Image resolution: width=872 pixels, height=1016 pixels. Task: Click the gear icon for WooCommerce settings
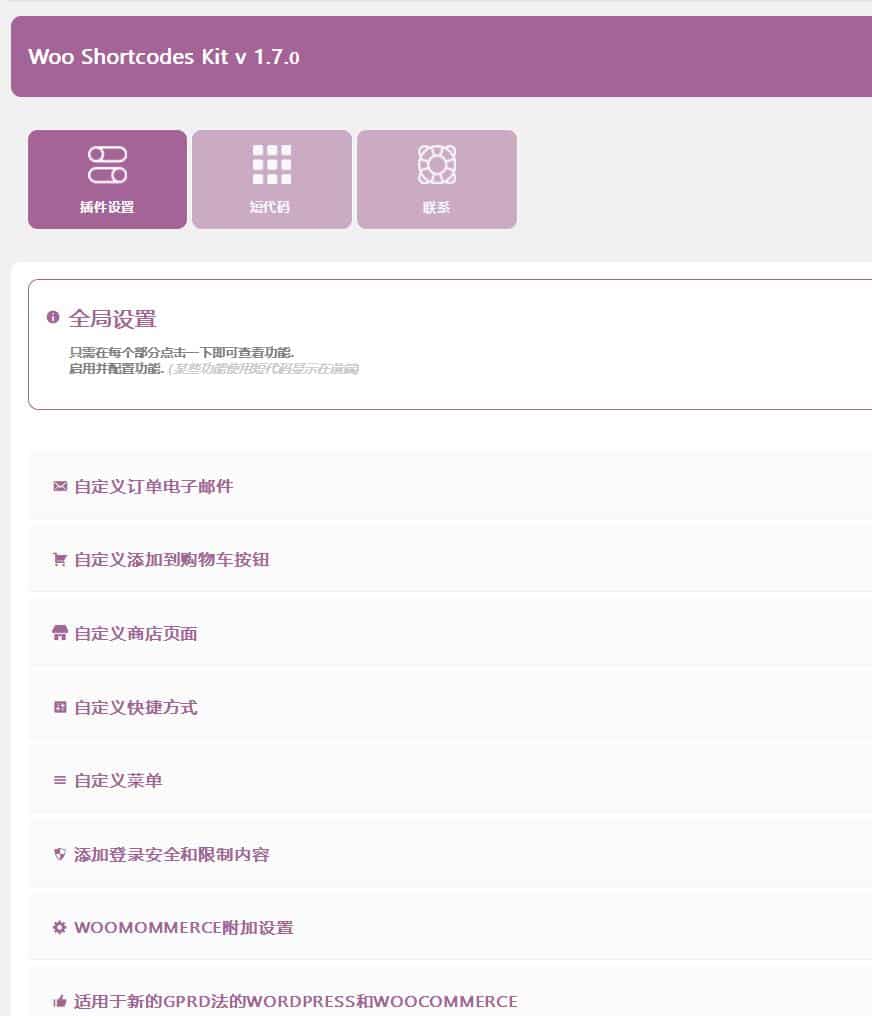(60, 927)
